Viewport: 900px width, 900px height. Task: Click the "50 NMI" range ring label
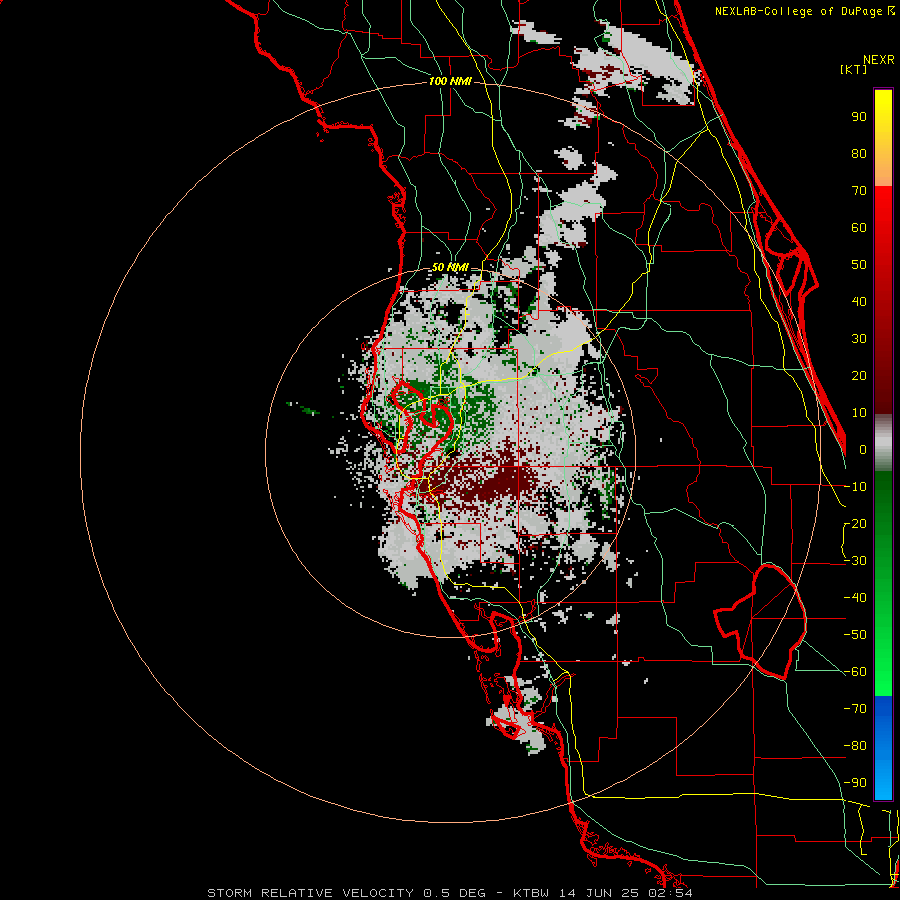450,267
